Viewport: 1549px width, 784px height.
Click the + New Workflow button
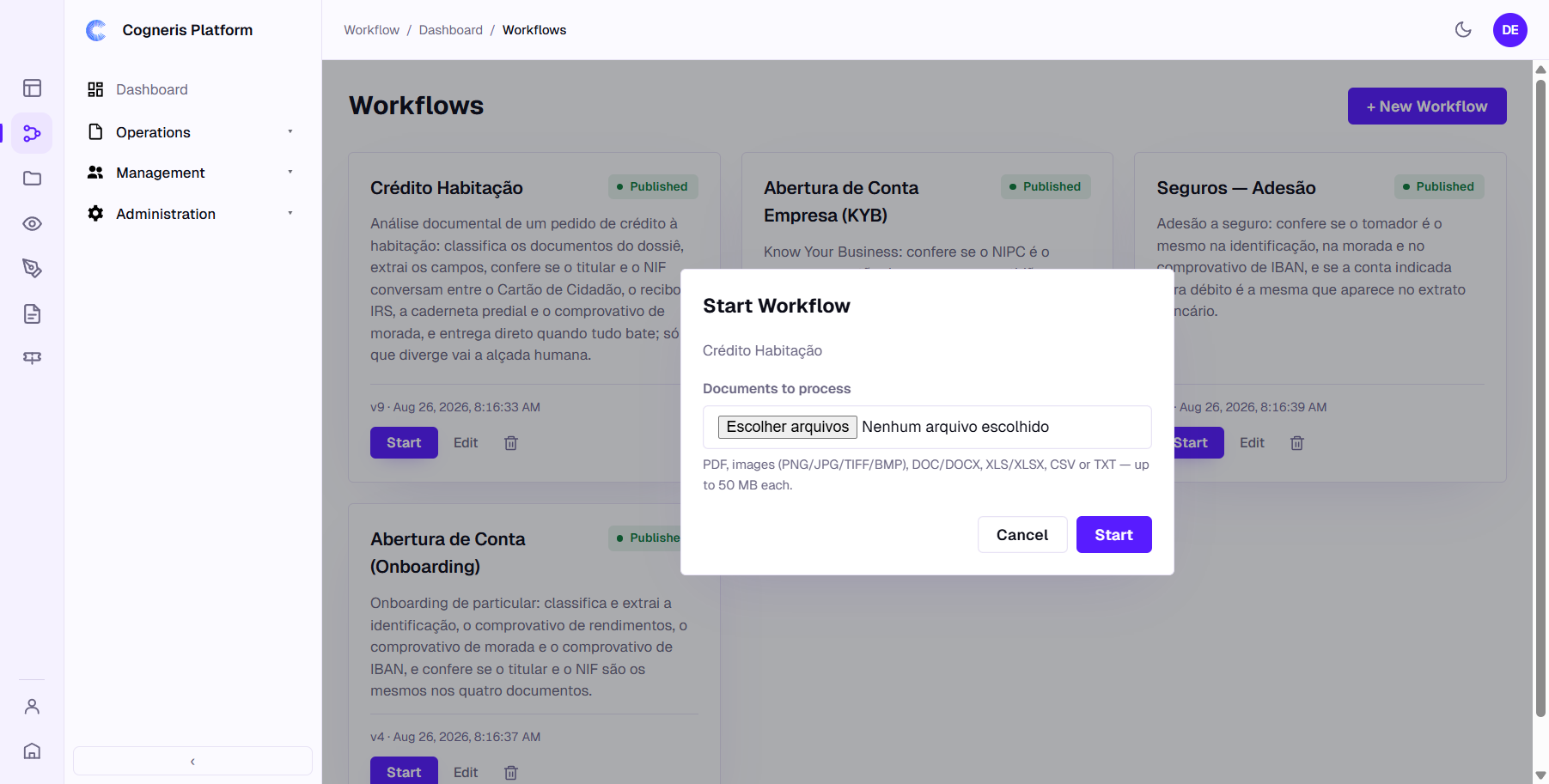click(x=1426, y=106)
